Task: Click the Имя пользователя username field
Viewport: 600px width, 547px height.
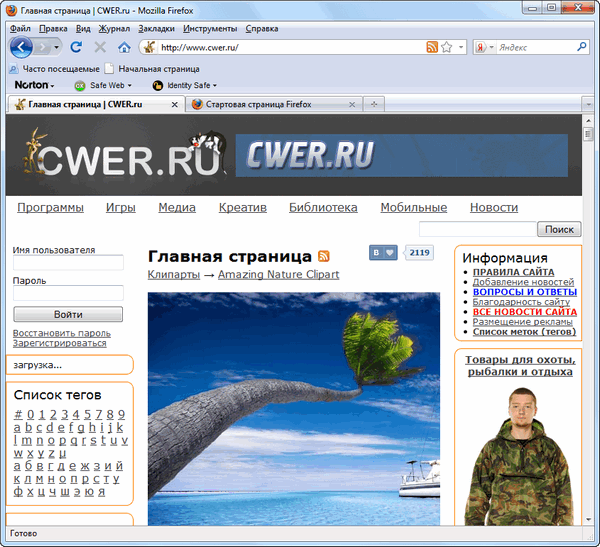Action: pyautogui.click(x=68, y=263)
